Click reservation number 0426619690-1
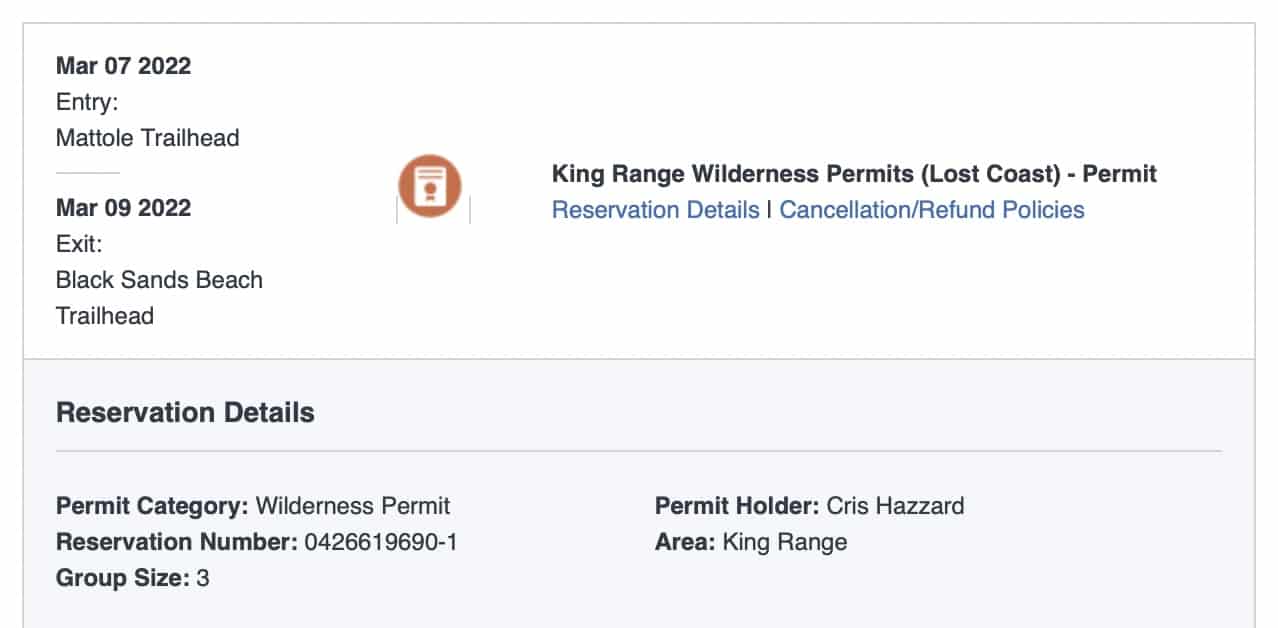Image resolution: width=1278 pixels, height=628 pixels. [381, 542]
